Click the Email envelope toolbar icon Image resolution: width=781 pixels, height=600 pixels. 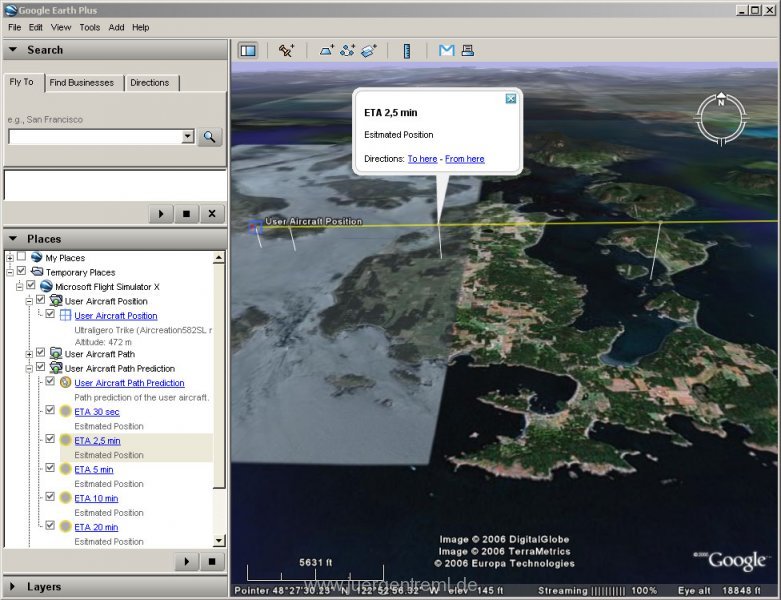(446, 50)
